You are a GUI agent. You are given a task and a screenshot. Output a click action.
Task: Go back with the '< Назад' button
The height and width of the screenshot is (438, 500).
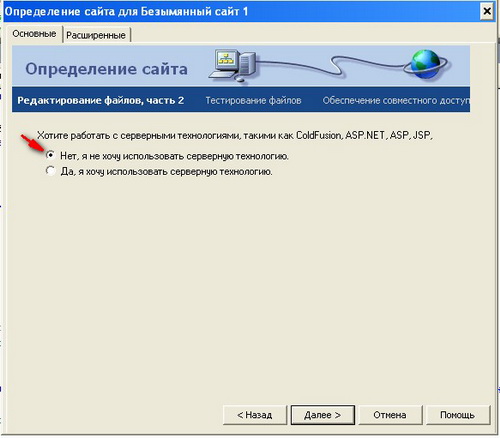pos(255,415)
